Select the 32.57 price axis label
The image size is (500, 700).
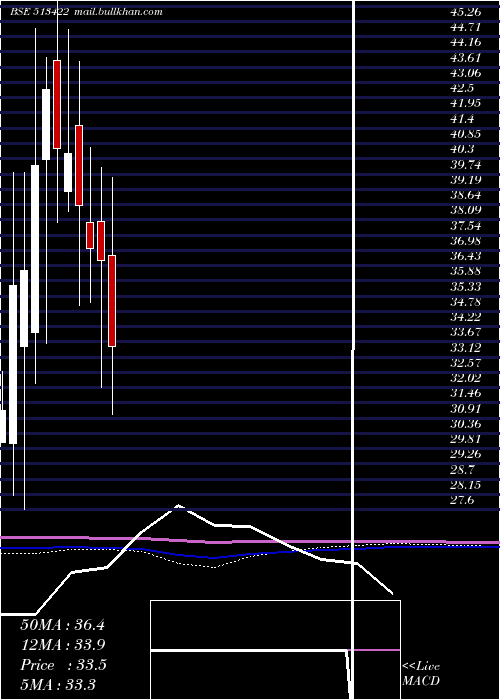[x=465, y=362]
